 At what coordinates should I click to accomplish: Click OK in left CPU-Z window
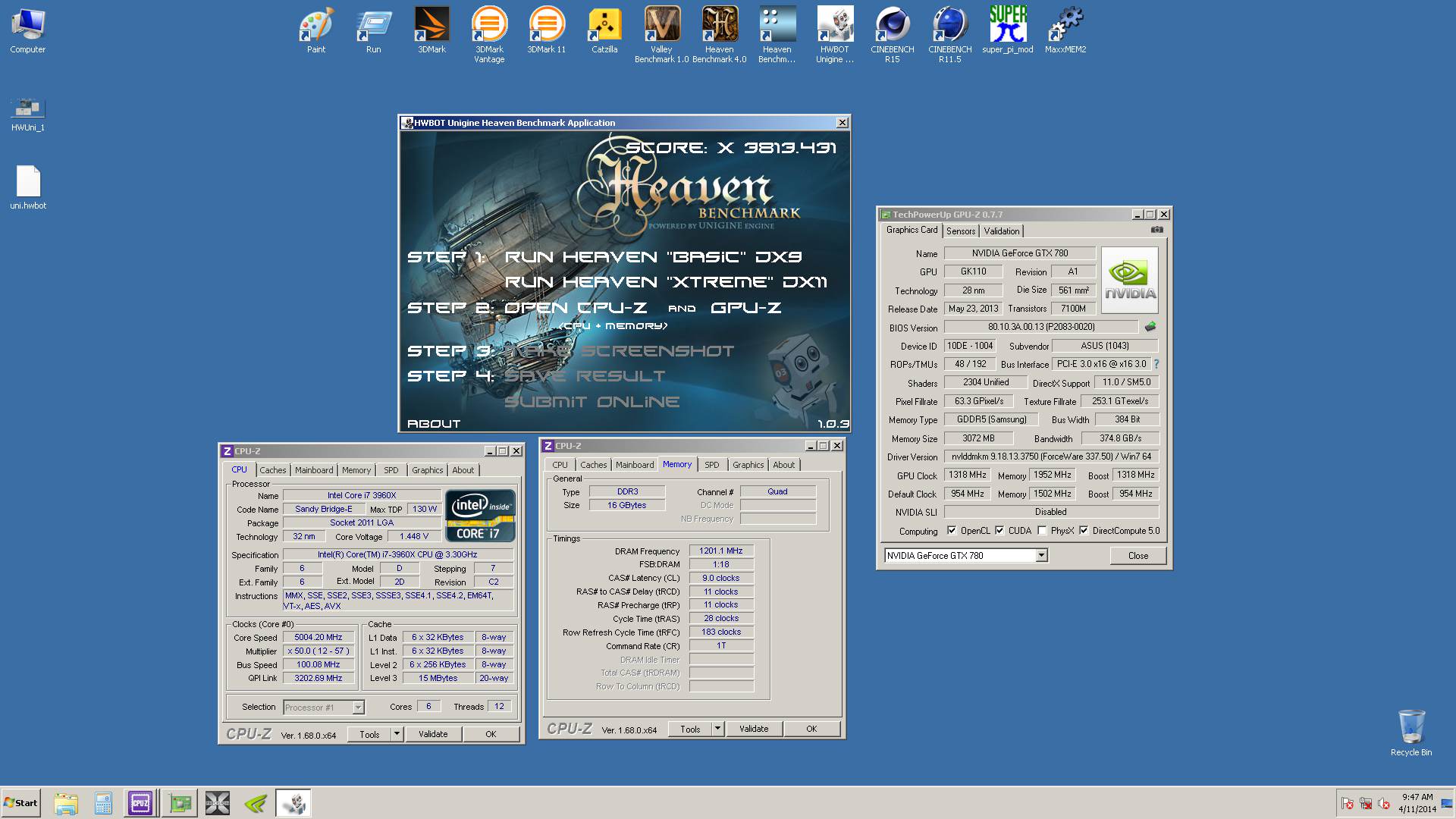coord(491,734)
